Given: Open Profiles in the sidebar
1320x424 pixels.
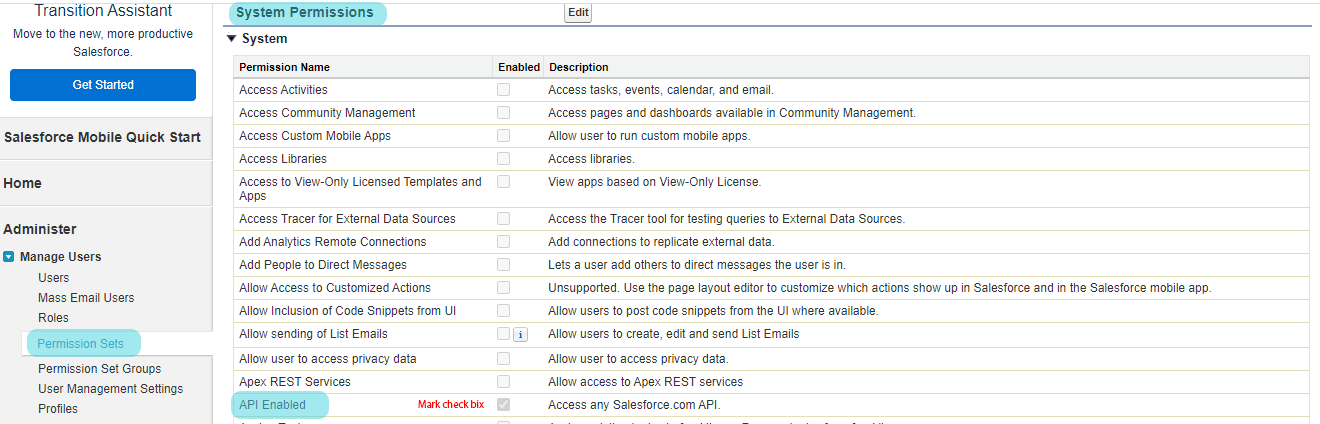Looking at the screenshot, I should (58, 409).
